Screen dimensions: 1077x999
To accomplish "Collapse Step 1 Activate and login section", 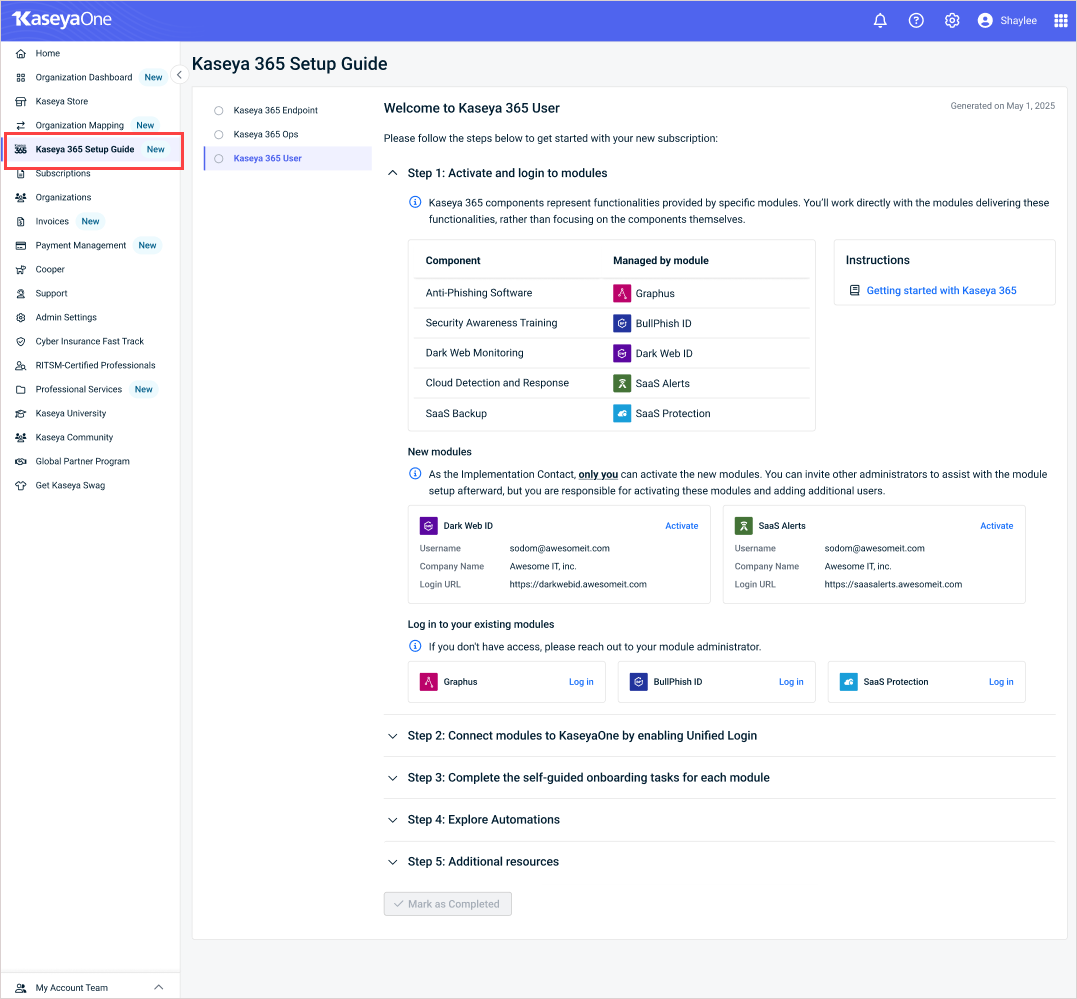I will click(392, 173).
